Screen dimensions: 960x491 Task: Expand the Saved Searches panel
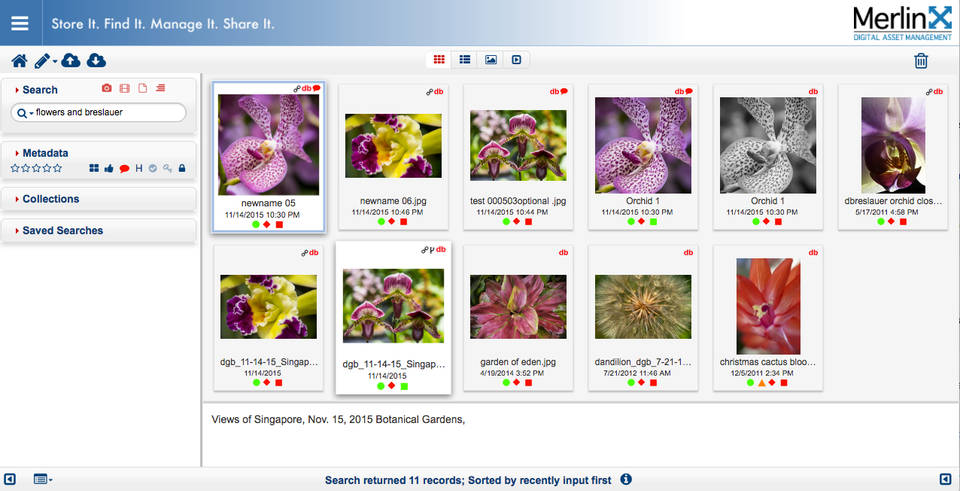pos(62,230)
